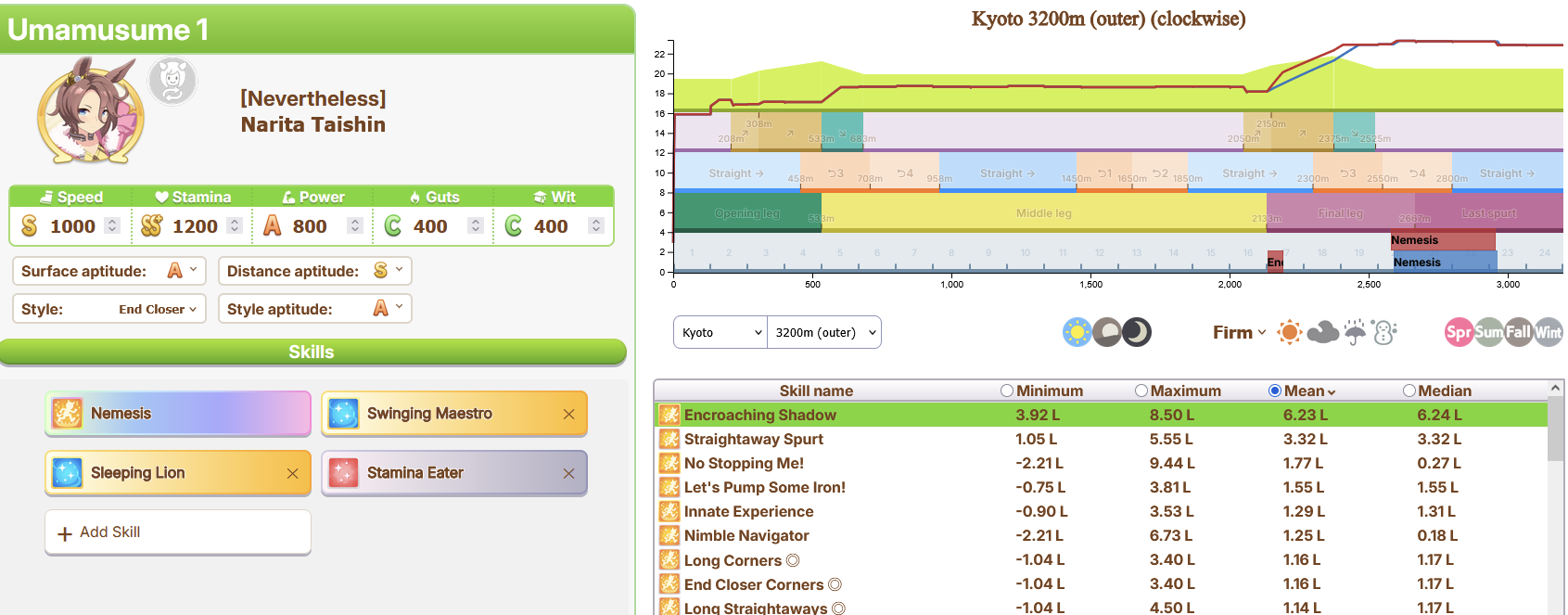Viewport: 1568px width, 615px height.
Task: Open Distance aptitude dropdown
Action: point(315,271)
